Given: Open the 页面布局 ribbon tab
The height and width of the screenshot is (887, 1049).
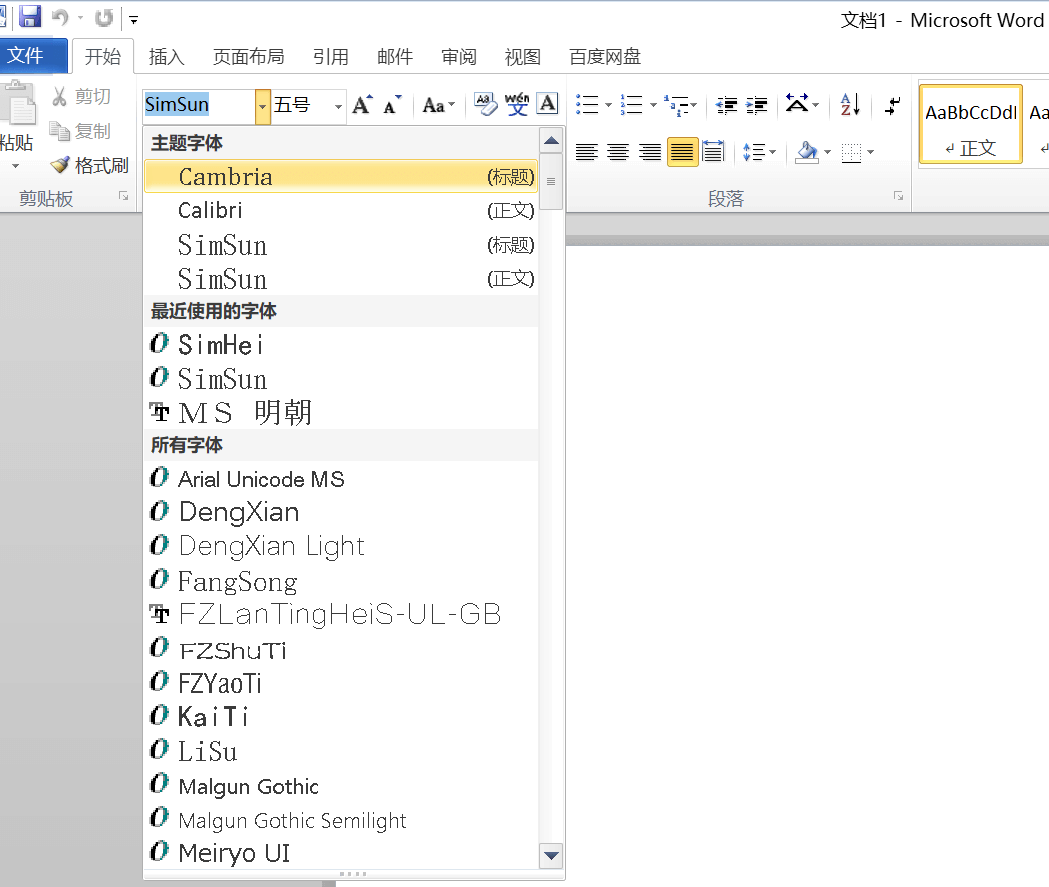Looking at the screenshot, I should click(248, 57).
